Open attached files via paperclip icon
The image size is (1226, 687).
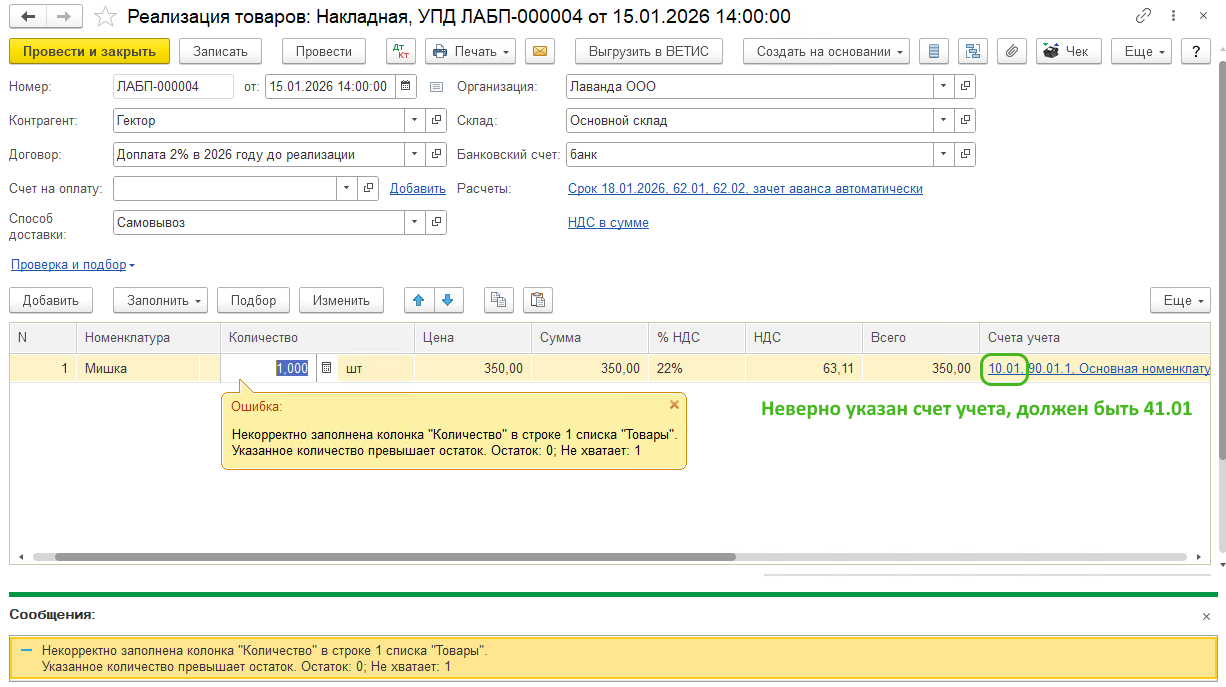pyautogui.click(x=1012, y=51)
